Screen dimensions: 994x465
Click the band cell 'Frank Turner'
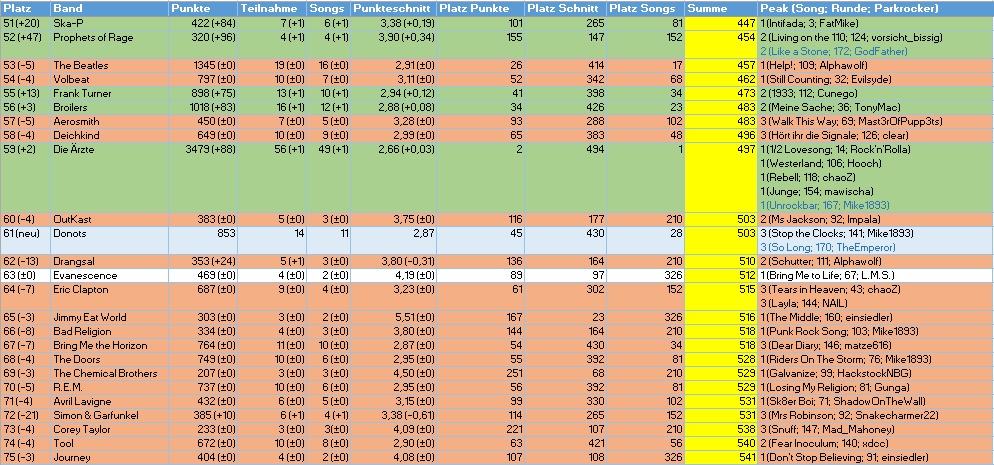tap(110, 93)
